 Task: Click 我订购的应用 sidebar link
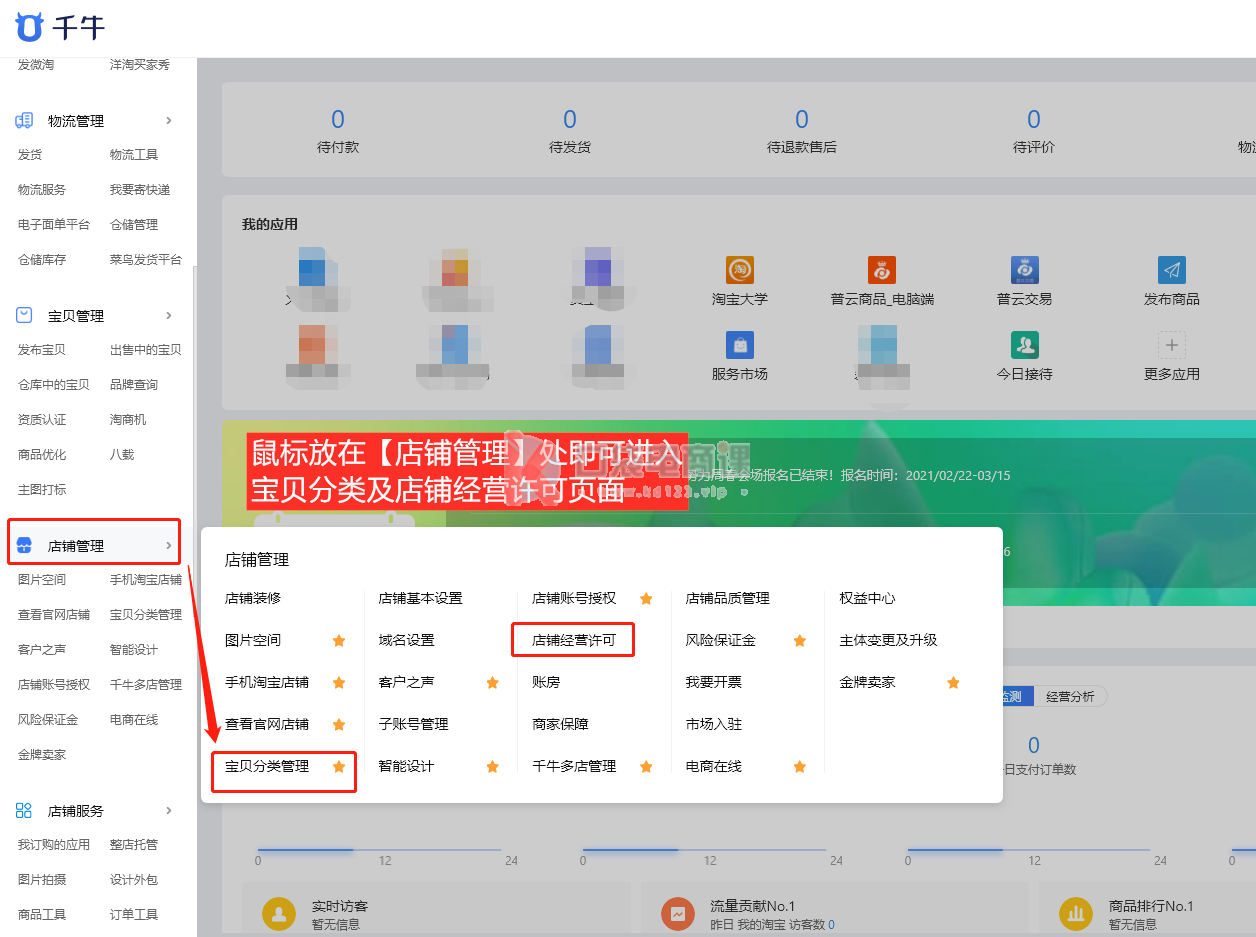(54, 845)
